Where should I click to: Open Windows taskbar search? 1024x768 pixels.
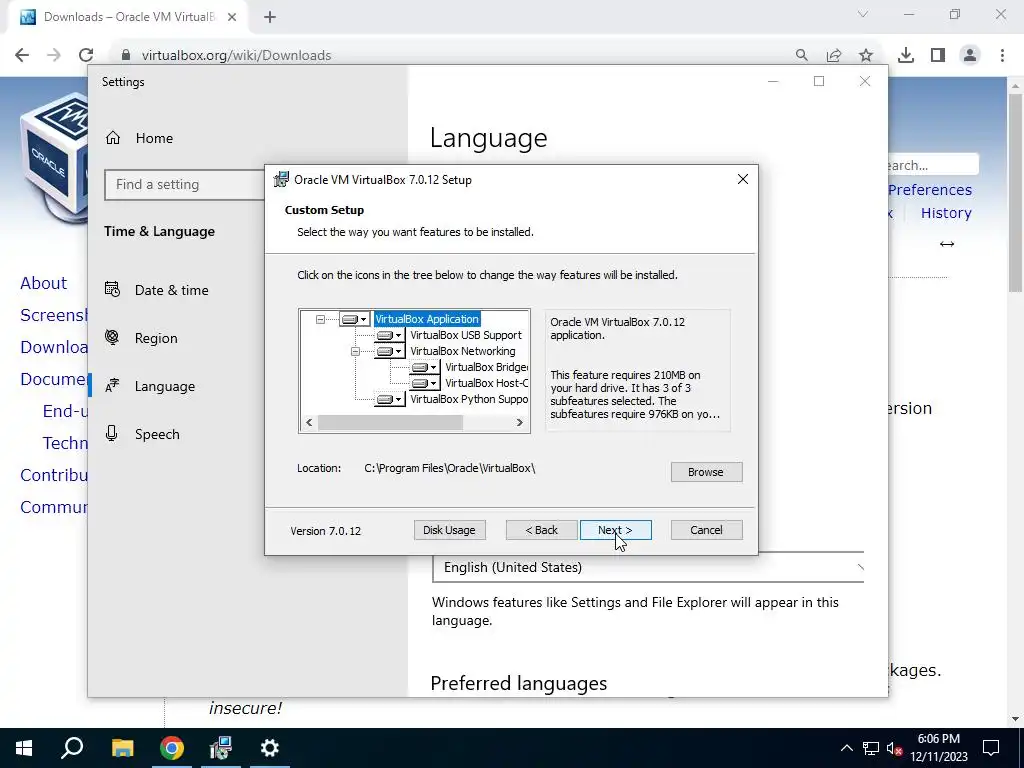point(72,748)
